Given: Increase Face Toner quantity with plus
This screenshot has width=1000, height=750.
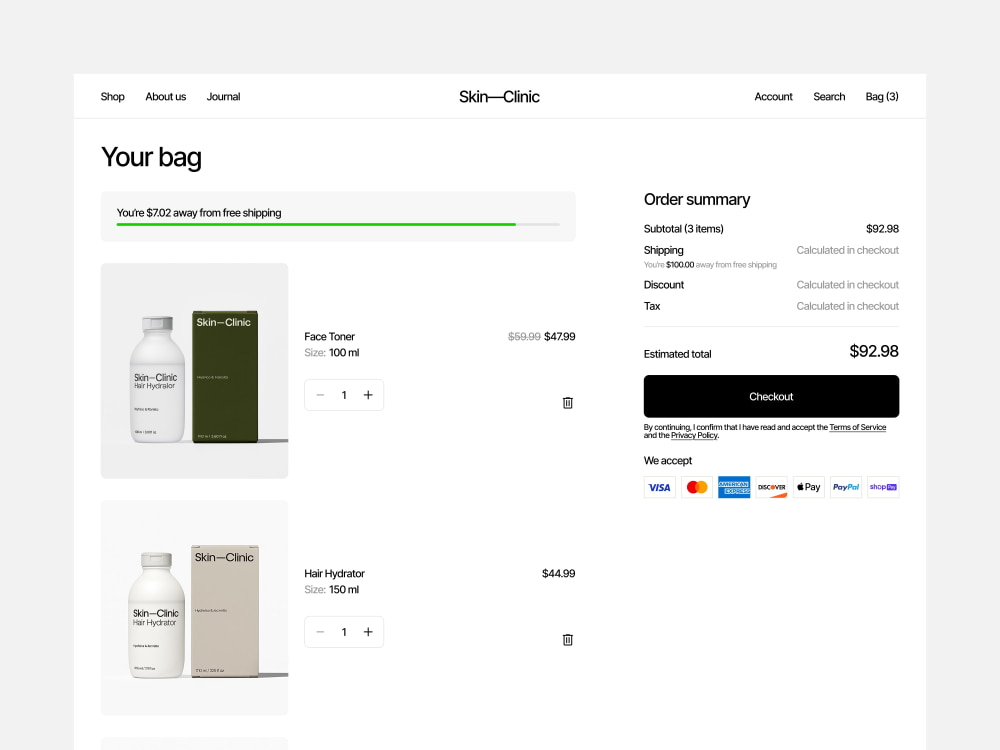Looking at the screenshot, I should (x=368, y=395).
